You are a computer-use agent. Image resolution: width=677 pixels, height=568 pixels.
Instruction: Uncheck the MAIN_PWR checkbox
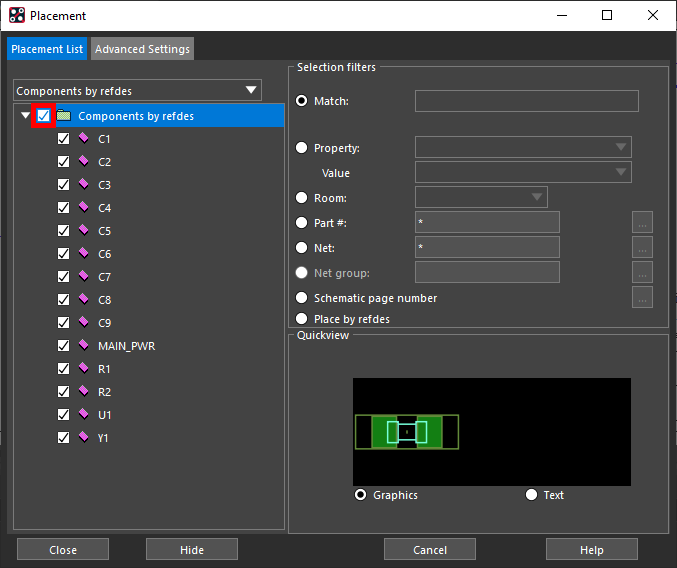tap(63, 345)
